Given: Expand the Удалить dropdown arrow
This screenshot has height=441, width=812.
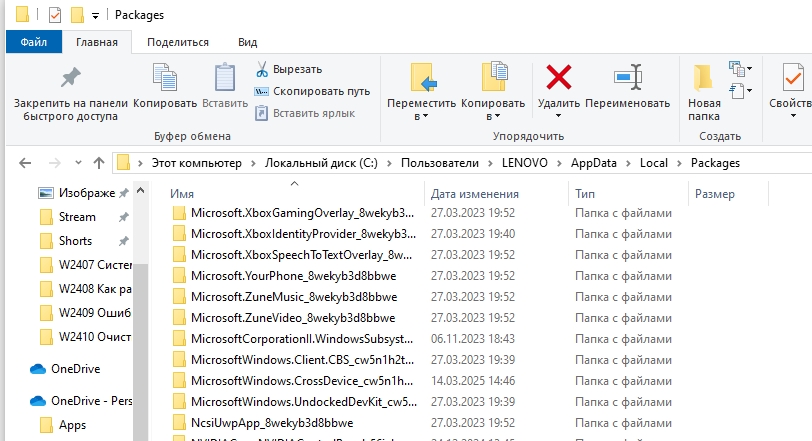Looking at the screenshot, I should (x=558, y=116).
